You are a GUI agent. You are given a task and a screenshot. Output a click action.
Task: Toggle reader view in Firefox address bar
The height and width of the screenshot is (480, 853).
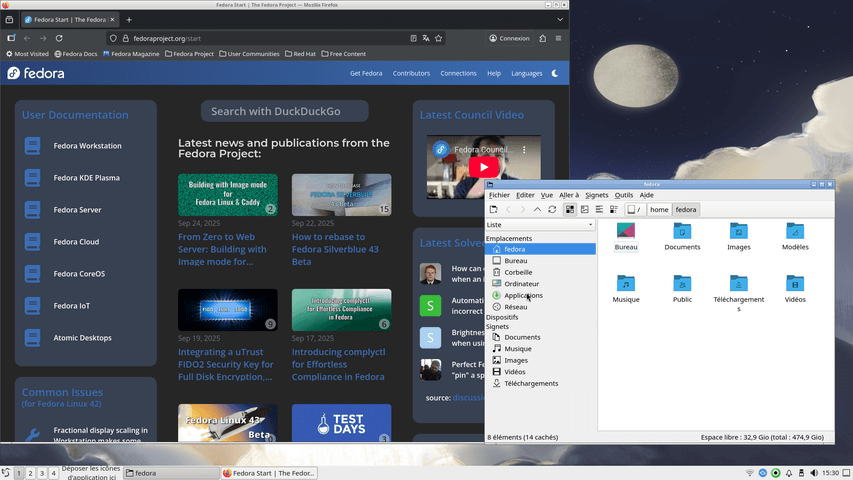coord(413,39)
